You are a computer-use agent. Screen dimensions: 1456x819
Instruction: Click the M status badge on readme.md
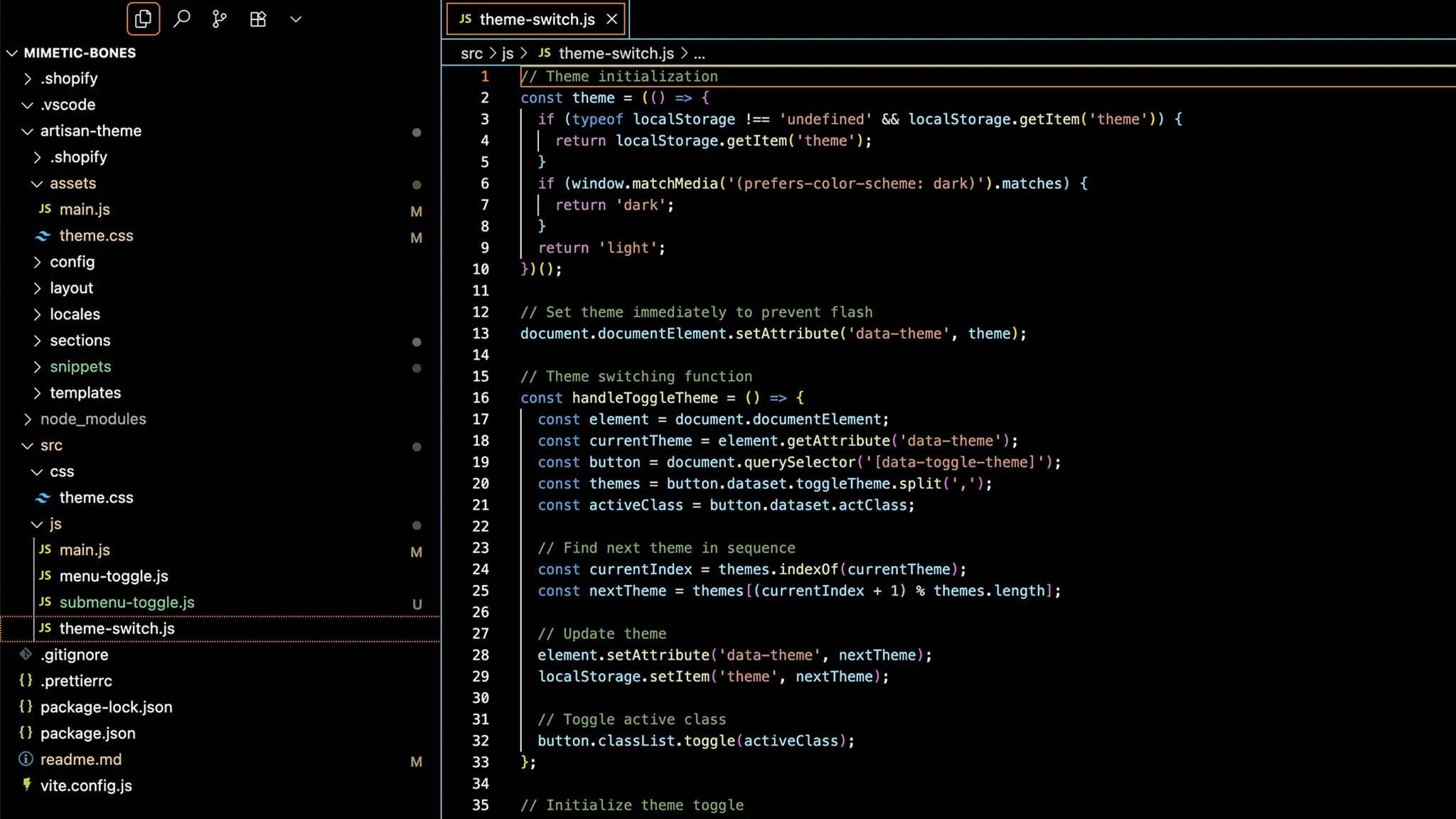(x=417, y=762)
